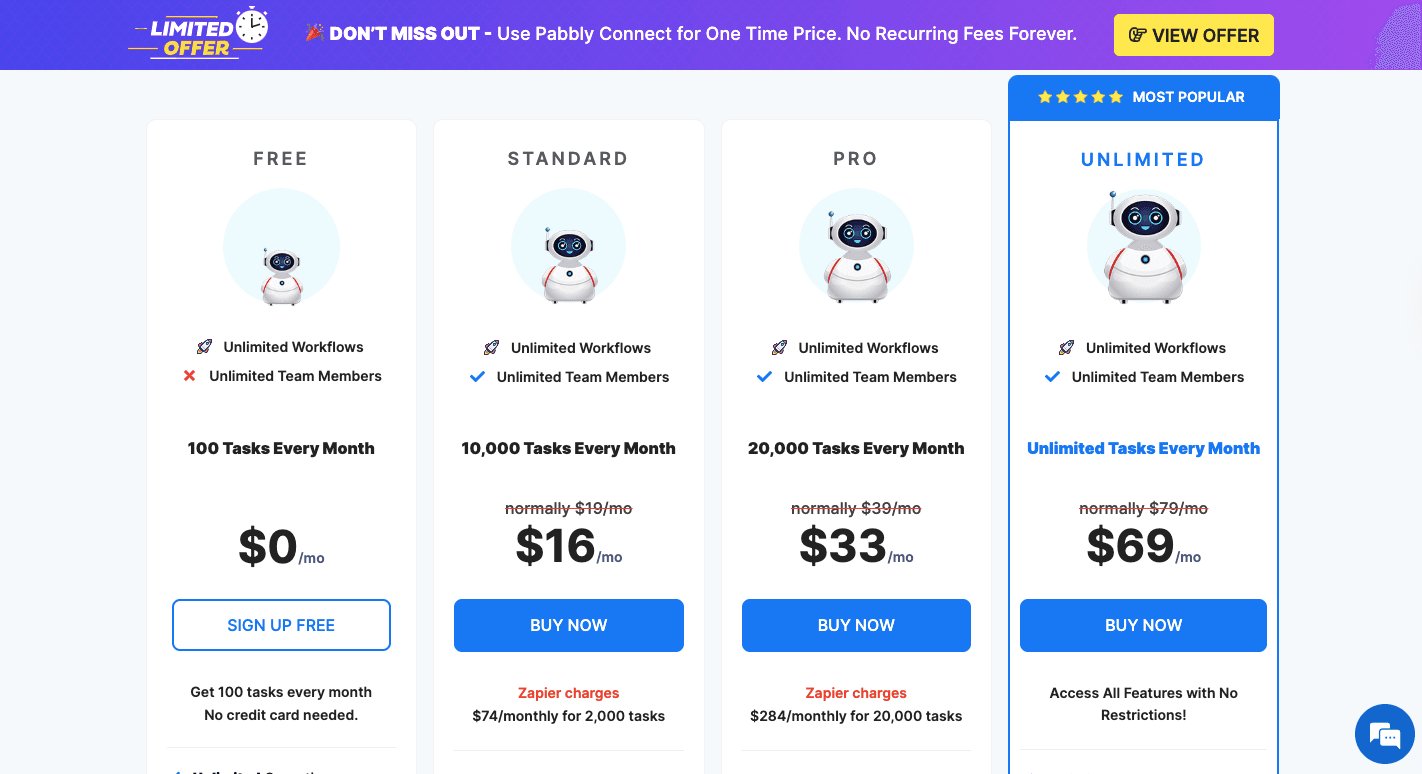Open the chat bubble in the bottom corner
Viewport: 1422px width, 774px height.
(x=1384, y=733)
